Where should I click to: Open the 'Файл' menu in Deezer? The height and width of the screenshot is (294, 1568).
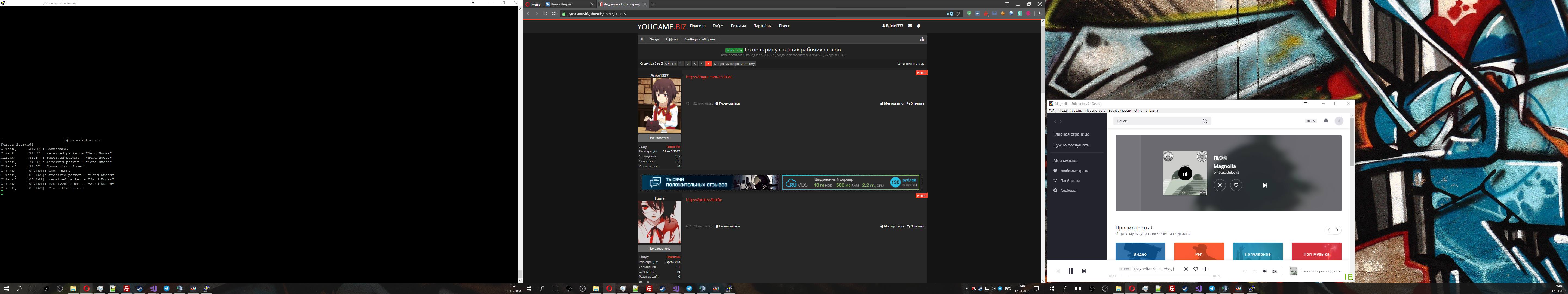click(x=1052, y=111)
